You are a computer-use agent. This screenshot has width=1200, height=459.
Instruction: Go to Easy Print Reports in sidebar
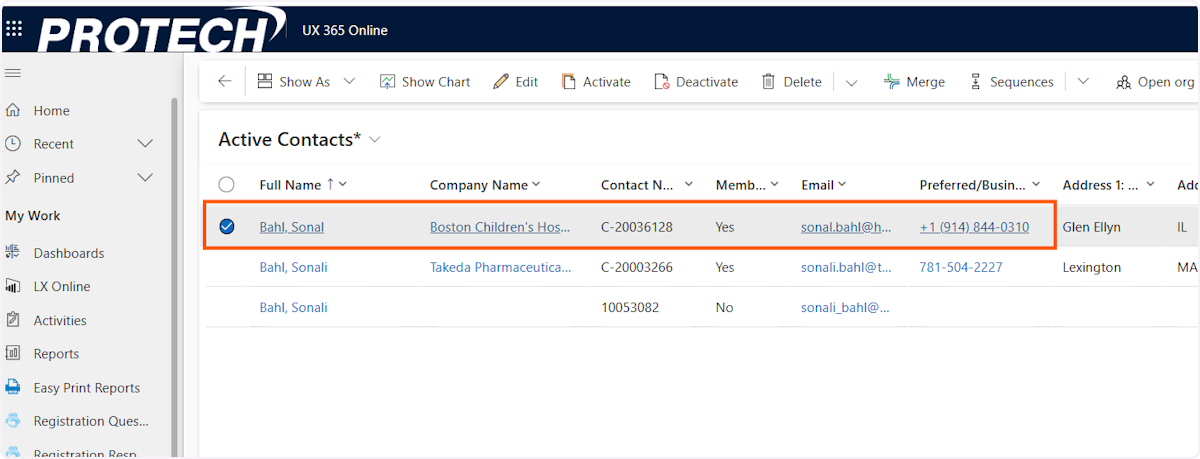[86, 388]
